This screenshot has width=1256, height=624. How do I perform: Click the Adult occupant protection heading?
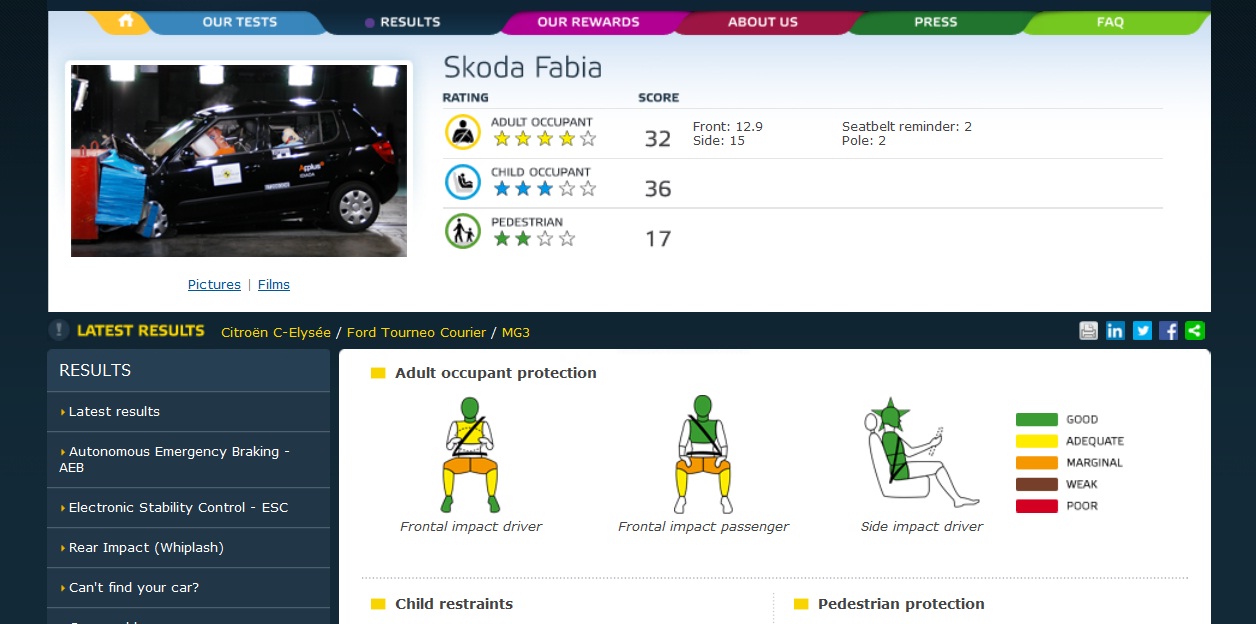(496, 373)
